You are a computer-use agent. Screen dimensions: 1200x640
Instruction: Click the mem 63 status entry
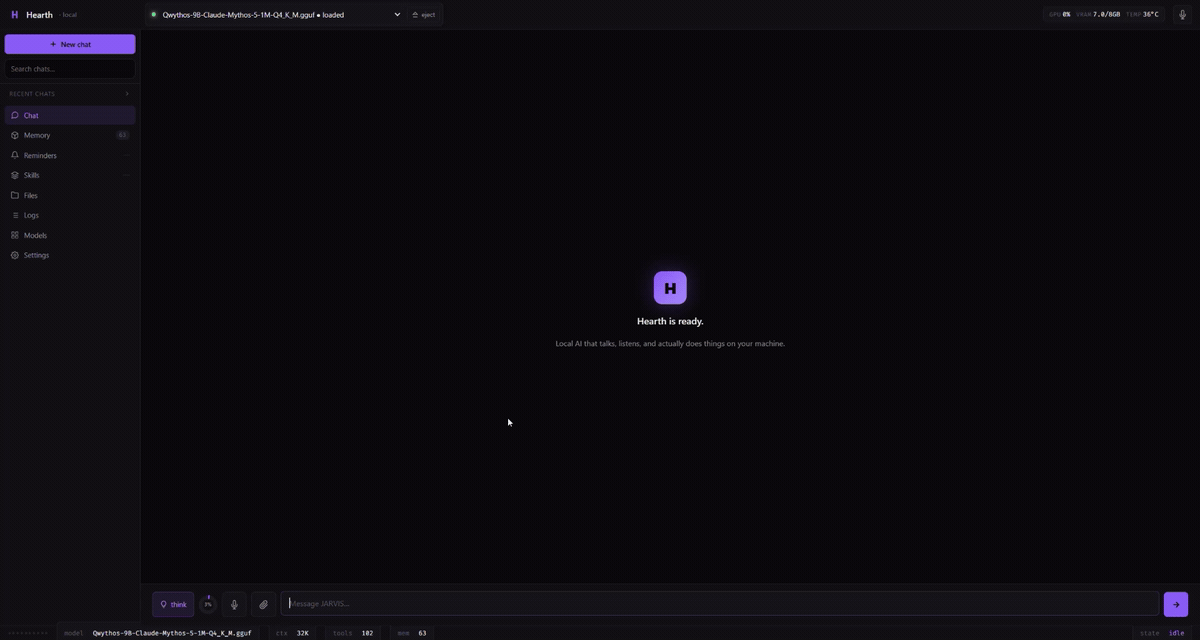pos(412,633)
